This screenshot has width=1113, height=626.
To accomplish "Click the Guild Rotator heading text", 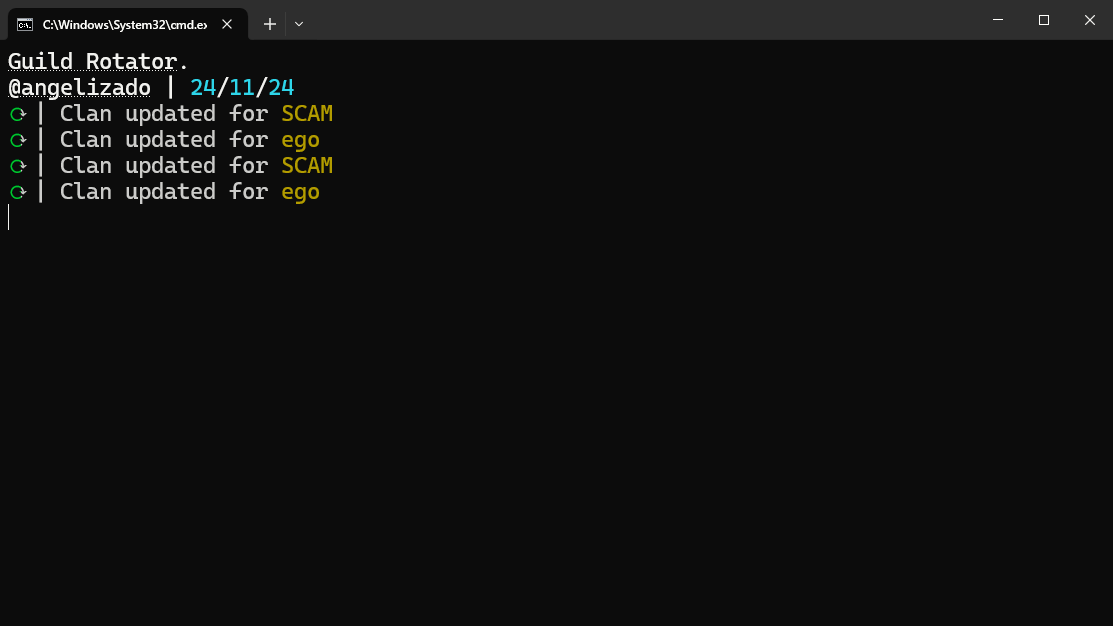I will click(x=98, y=62).
